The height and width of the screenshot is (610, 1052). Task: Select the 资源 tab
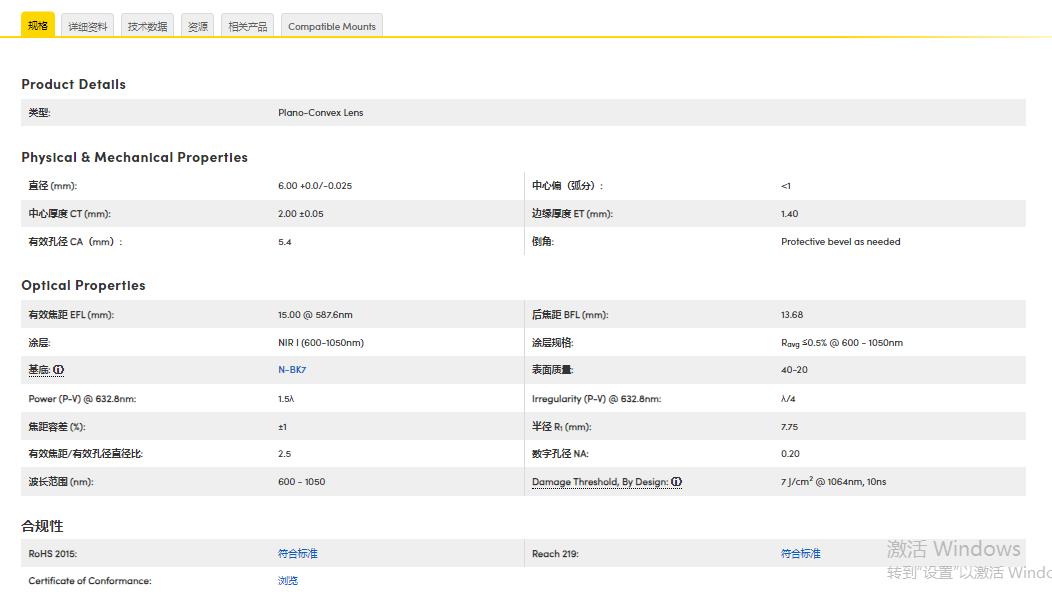pyautogui.click(x=198, y=26)
